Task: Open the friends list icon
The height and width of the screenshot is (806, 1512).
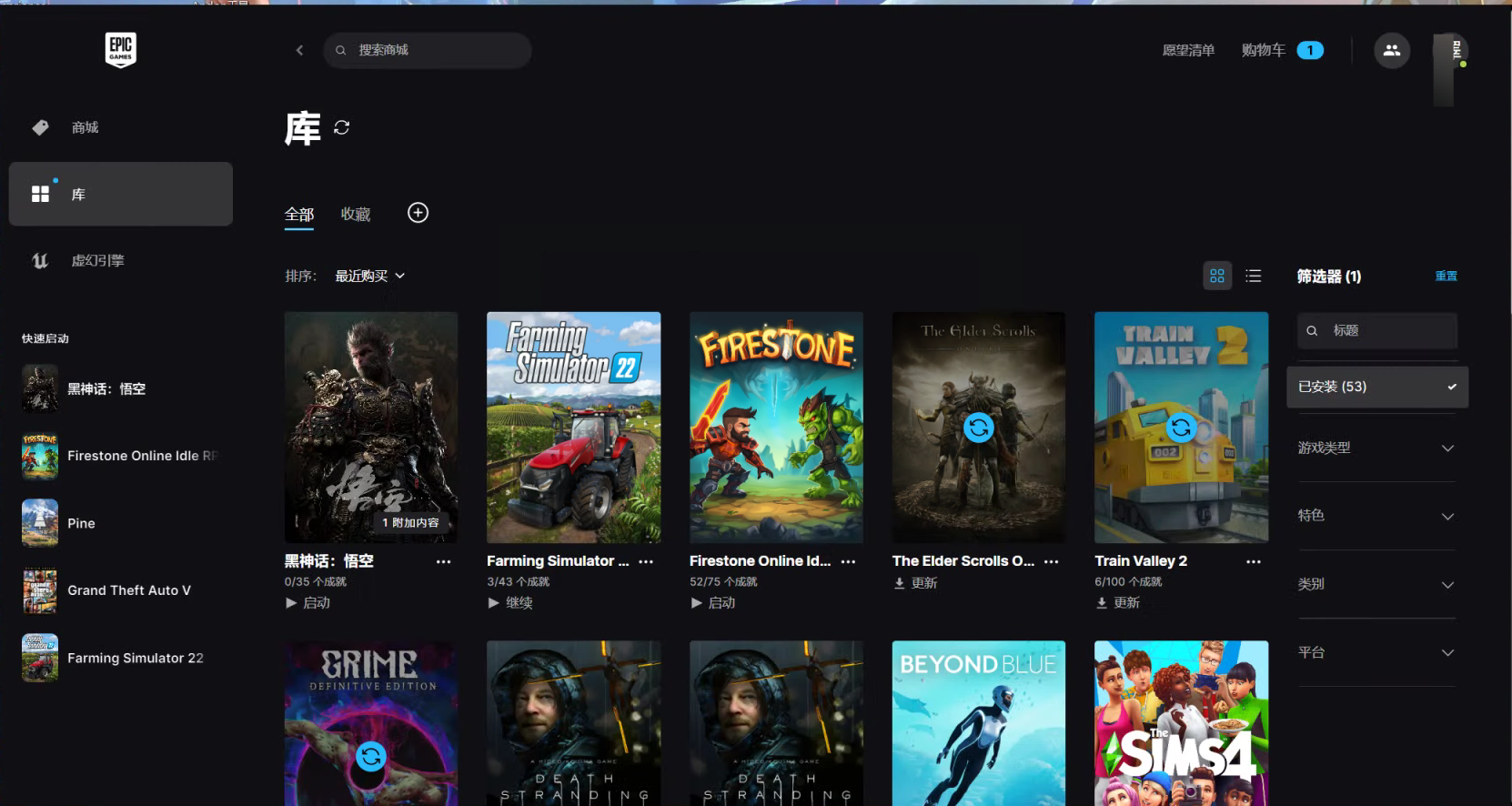Action: coord(1391,50)
